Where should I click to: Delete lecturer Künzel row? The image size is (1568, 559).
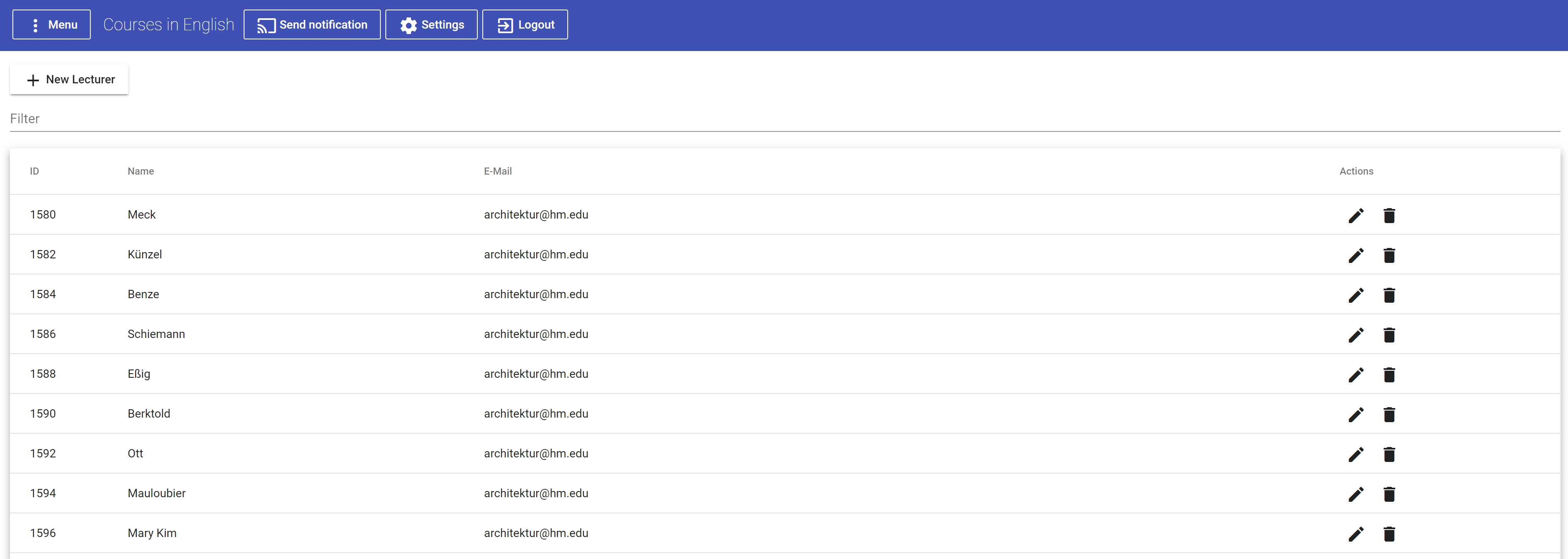tap(1389, 255)
